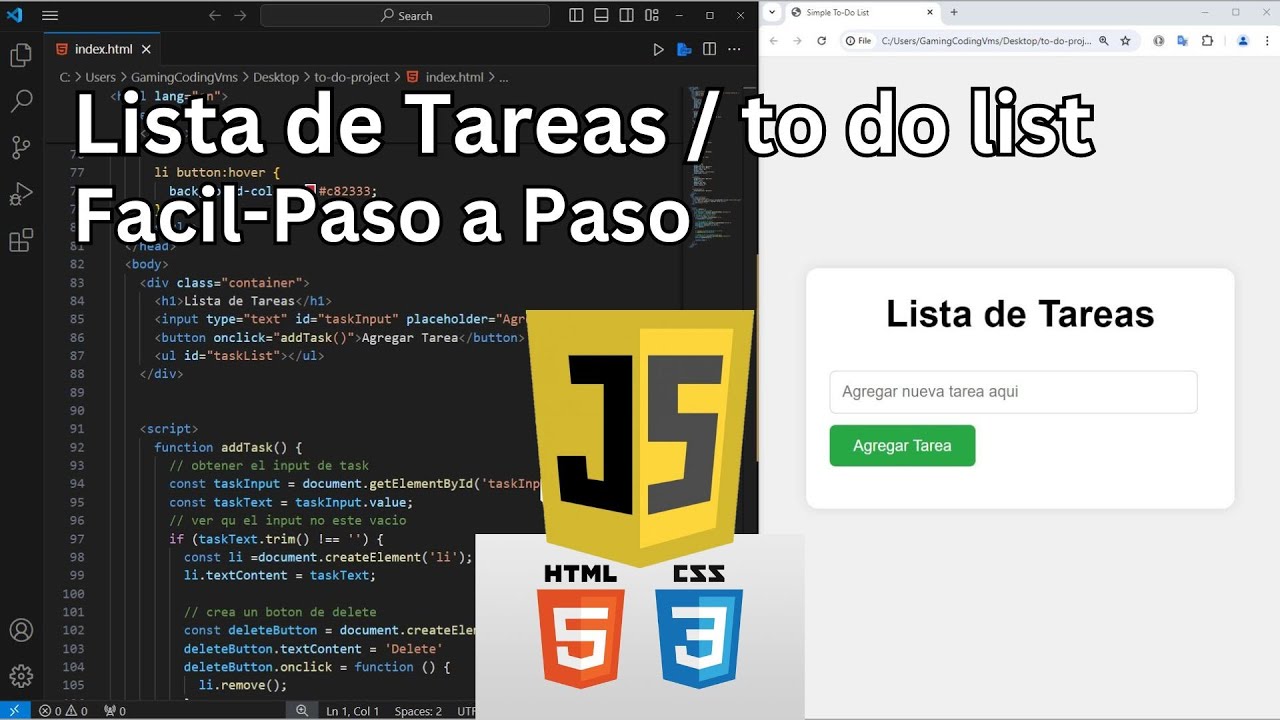Screen dimensions: 1280x720
Task: Go forward using VS Code's title bar arrow
Action: coord(240,15)
